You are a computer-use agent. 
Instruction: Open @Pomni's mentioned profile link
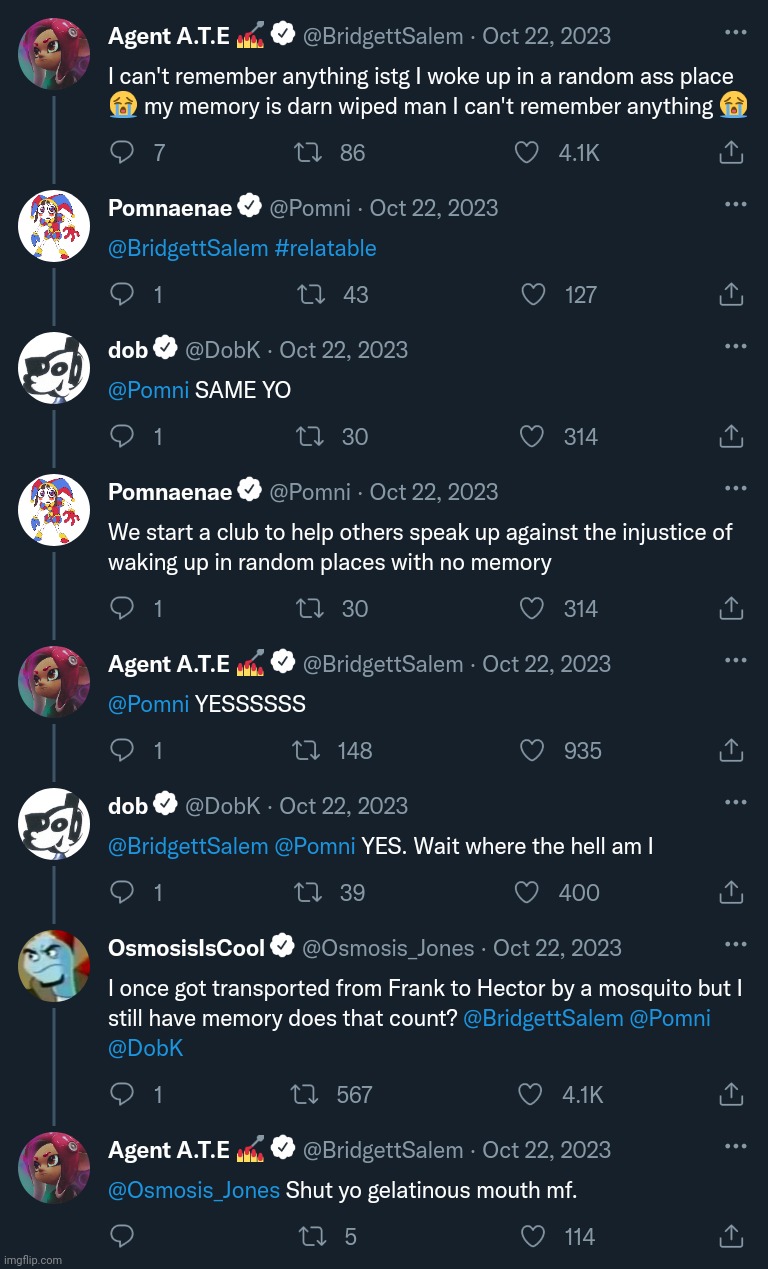(x=148, y=390)
